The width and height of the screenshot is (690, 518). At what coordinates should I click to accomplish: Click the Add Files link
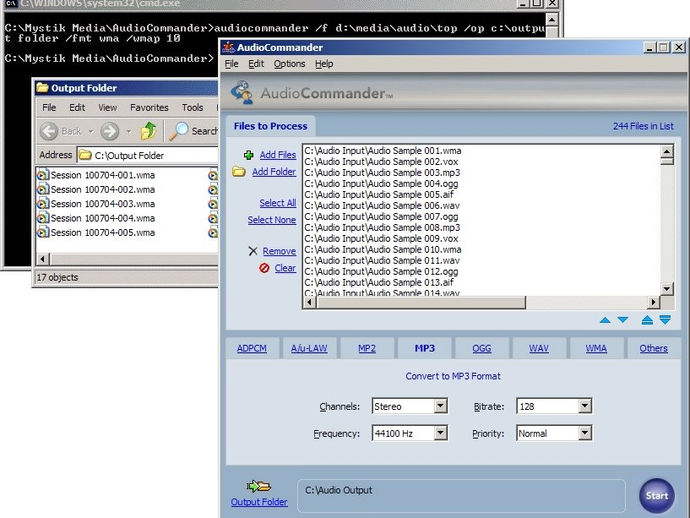tap(278, 155)
